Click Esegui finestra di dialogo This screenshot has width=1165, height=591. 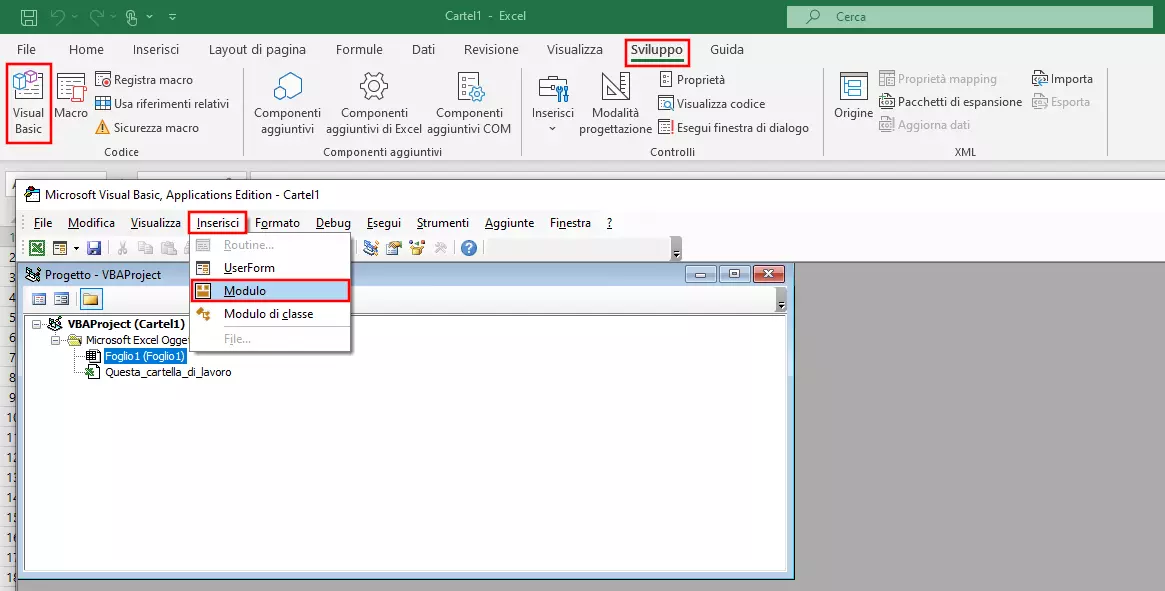[738, 127]
